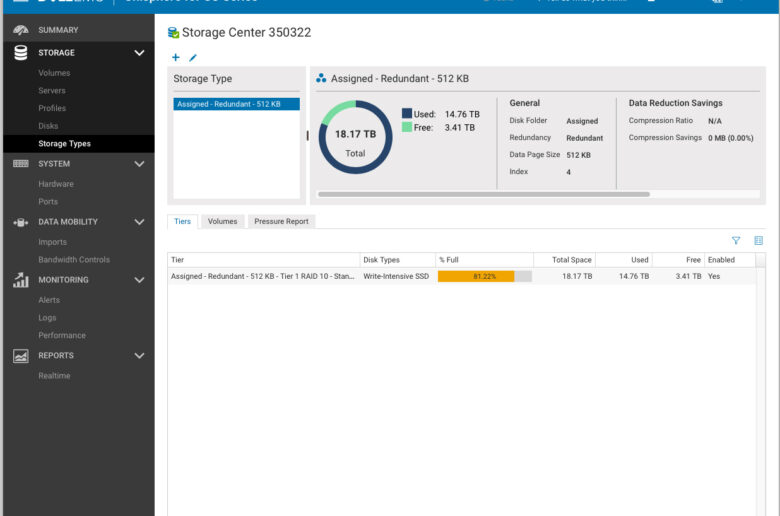Click the dark blue Used legend swatch
Image resolution: width=780 pixels, height=516 pixels.
pyautogui.click(x=407, y=113)
